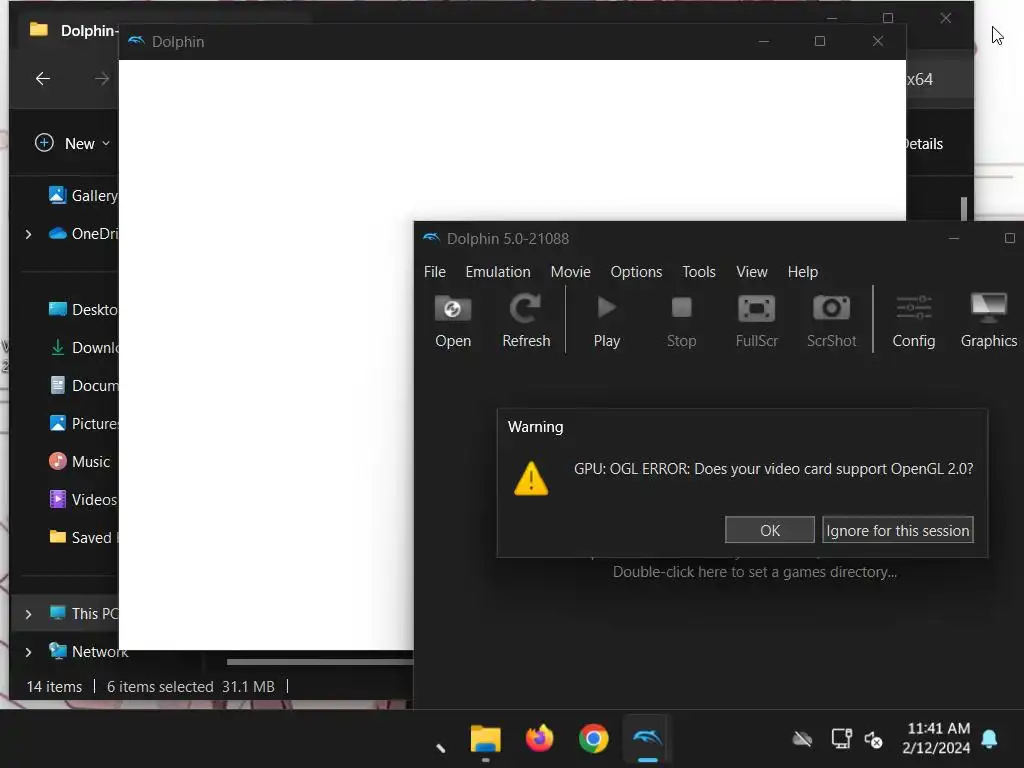Open the Help menu

pos(803,272)
